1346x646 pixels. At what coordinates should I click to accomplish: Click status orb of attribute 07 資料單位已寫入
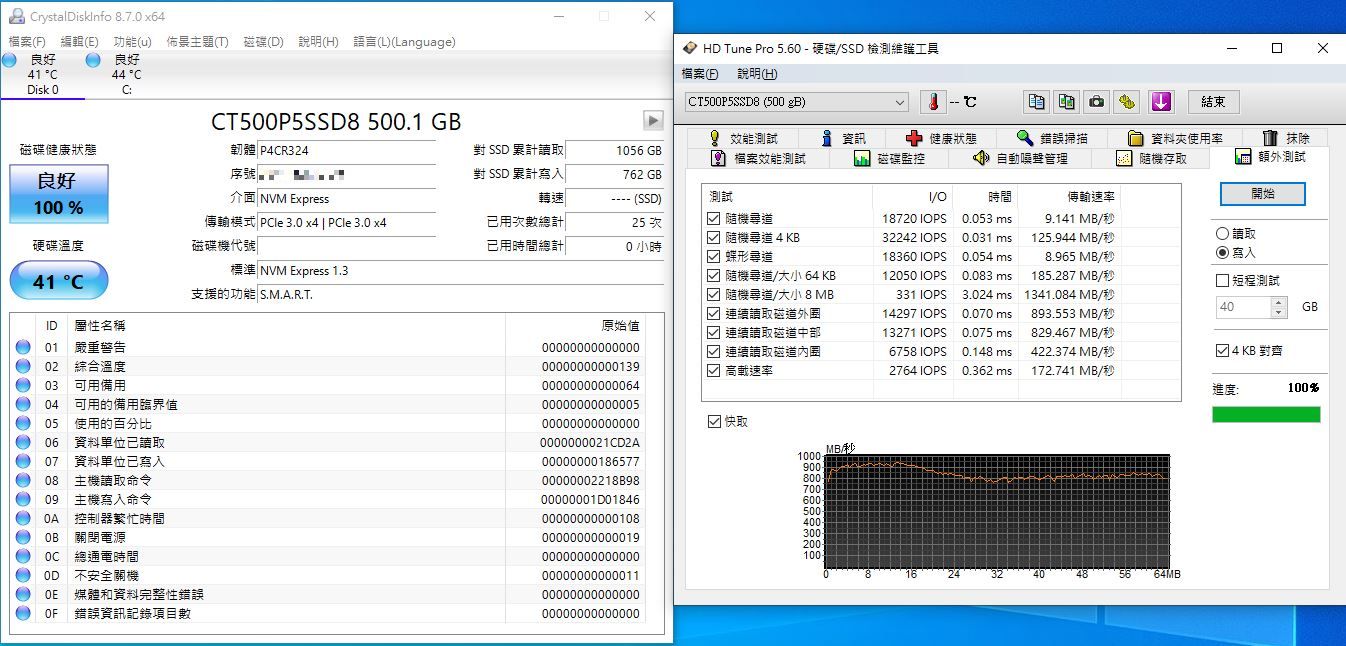coord(23,462)
